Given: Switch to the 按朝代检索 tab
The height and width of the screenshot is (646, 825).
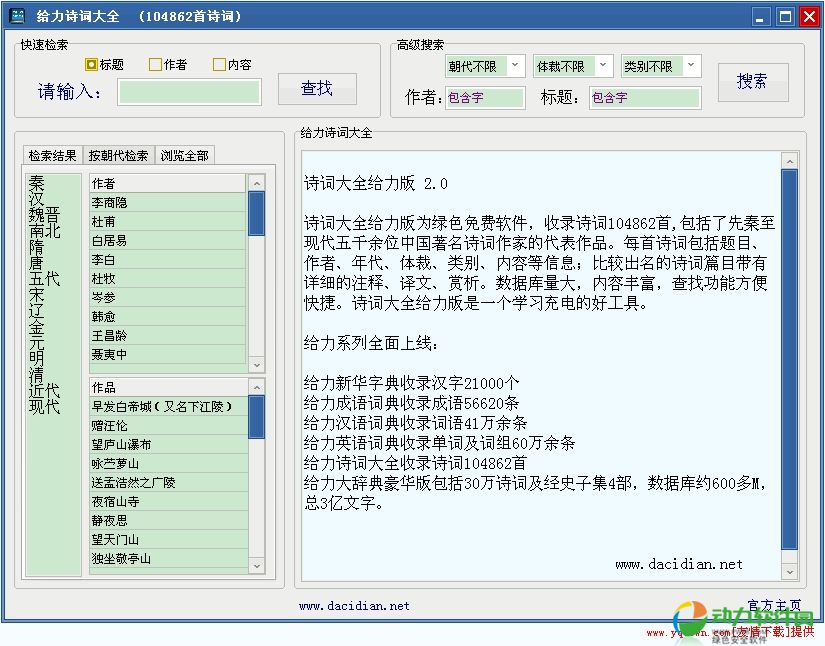Looking at the screenshot, I should 118,156.
